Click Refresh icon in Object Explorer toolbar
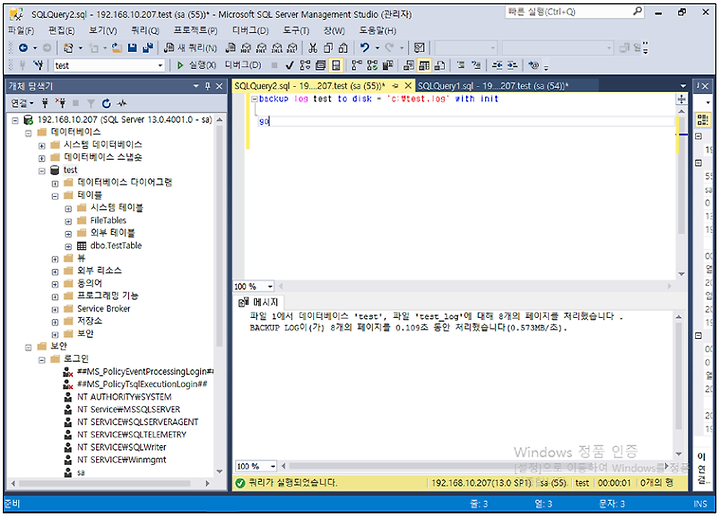 click(x=107, y=103)
